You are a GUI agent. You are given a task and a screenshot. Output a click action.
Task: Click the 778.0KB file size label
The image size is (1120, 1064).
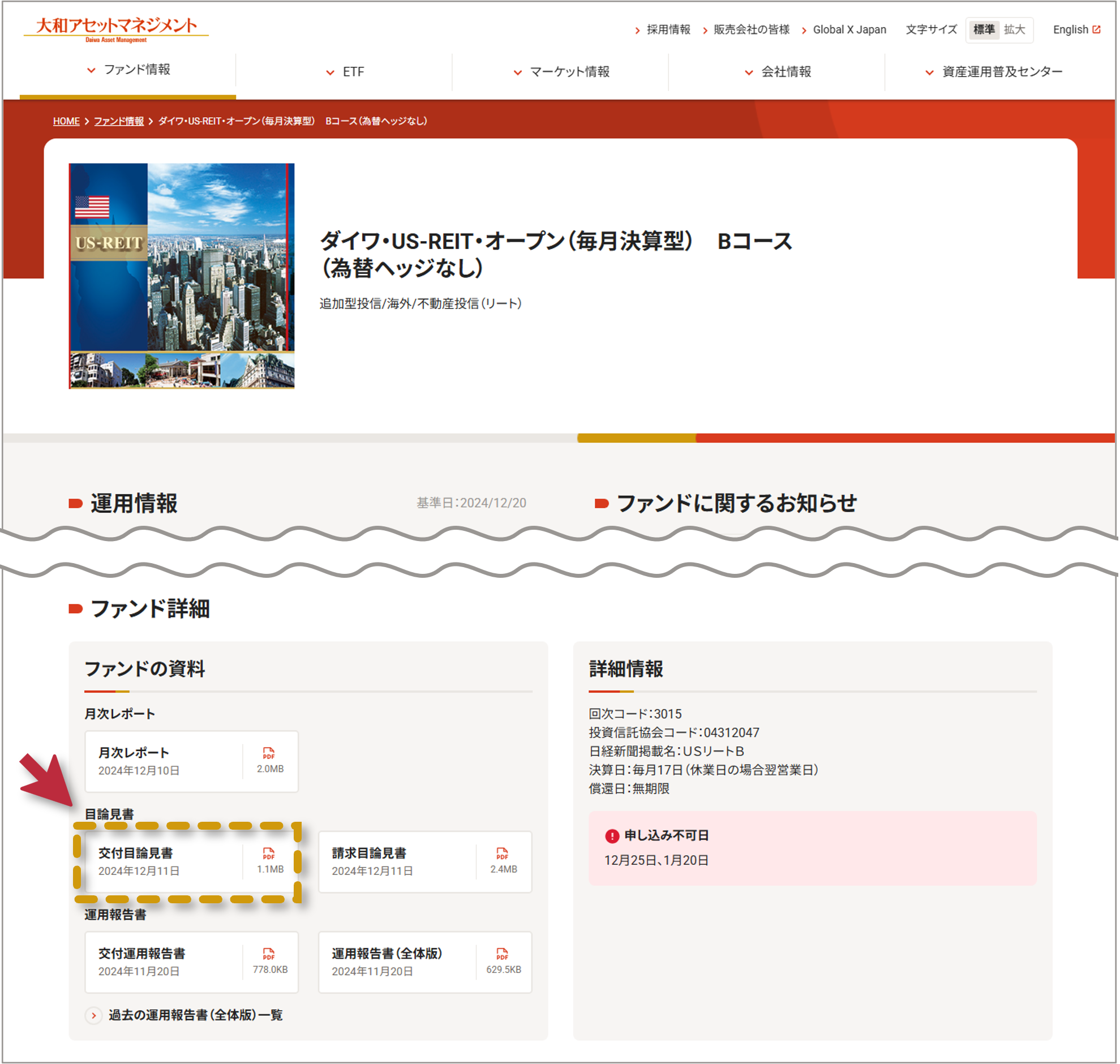(271, 971)
